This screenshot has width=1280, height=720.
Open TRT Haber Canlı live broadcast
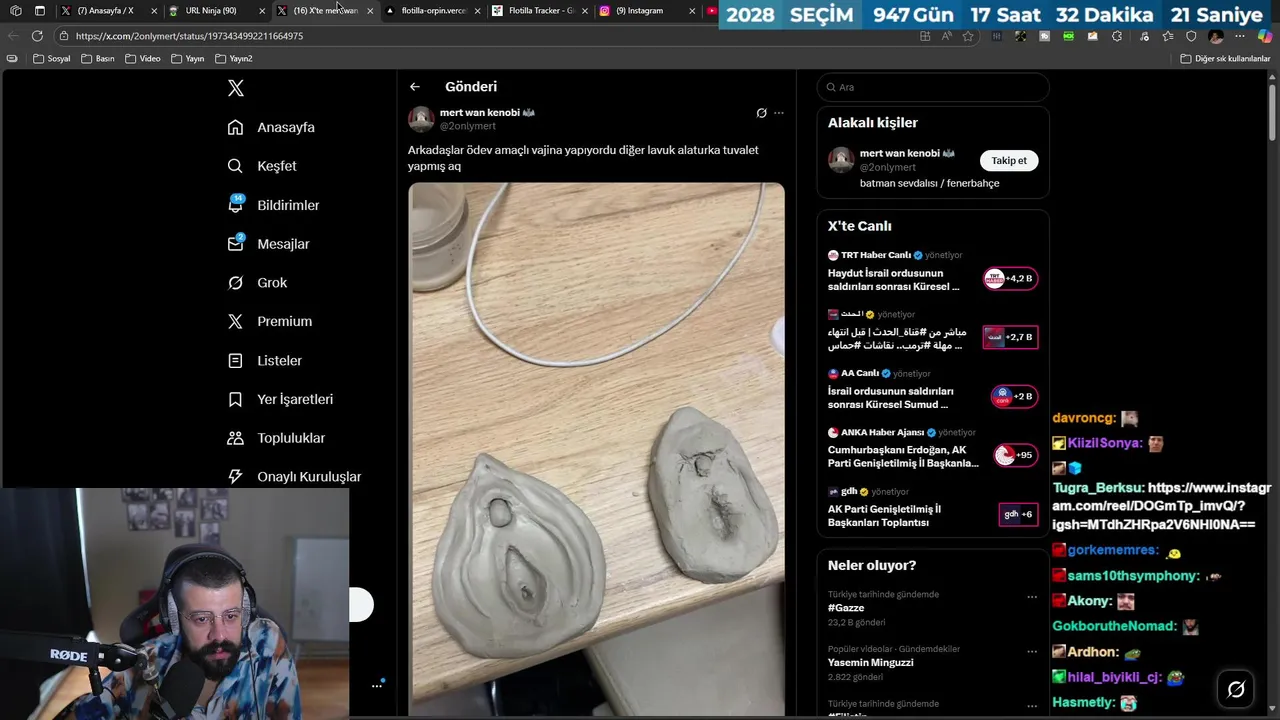click(x=932, y=272)
